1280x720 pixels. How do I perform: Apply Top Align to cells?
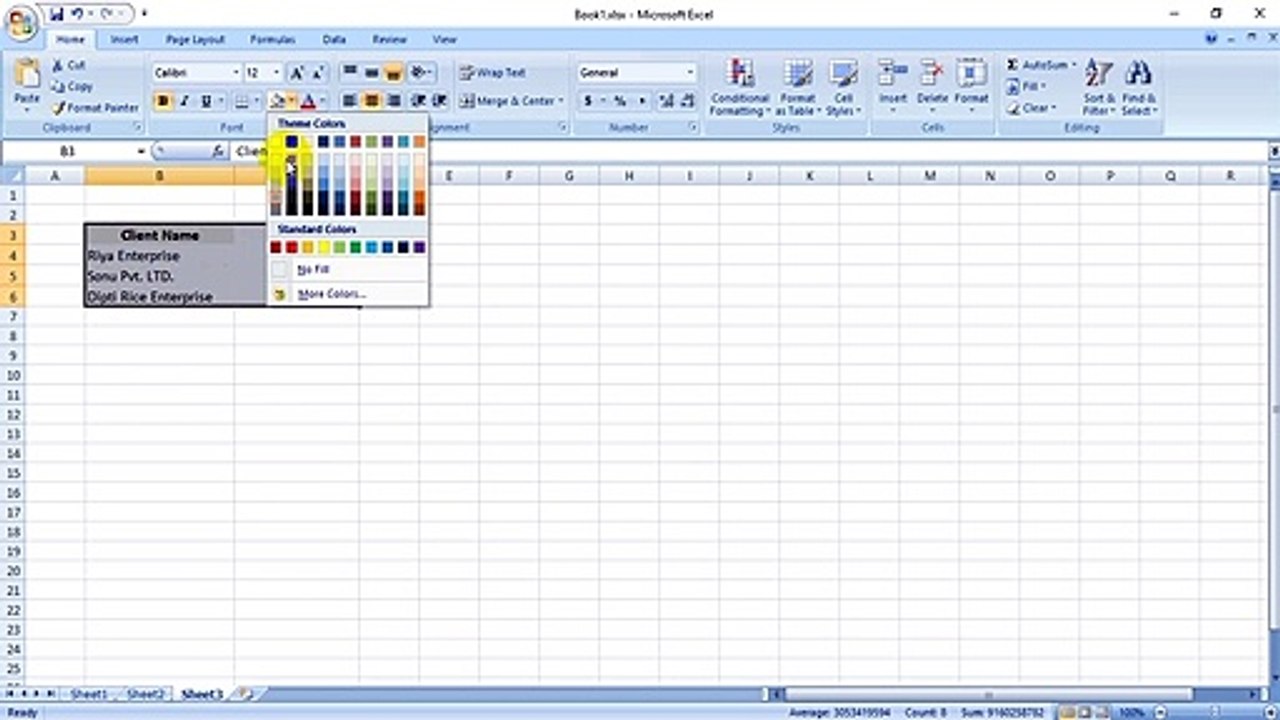(x=349, y=72)
